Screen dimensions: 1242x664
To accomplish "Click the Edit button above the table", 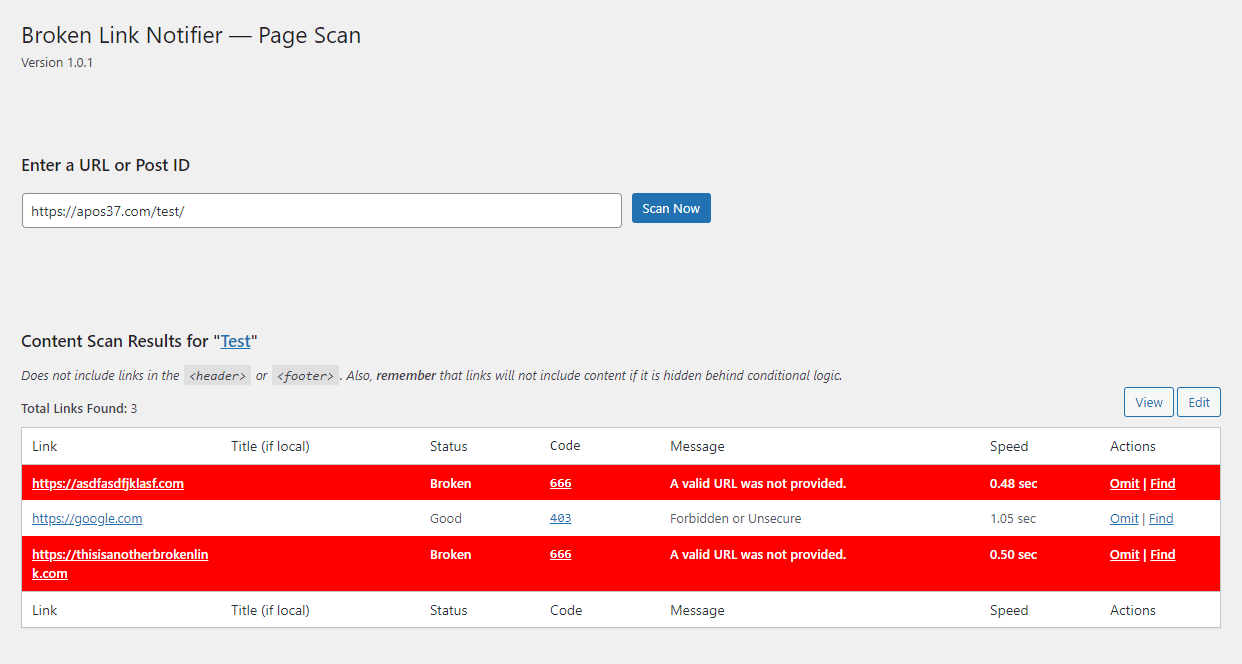I will pyautogui.click(x=1198, y=402).
